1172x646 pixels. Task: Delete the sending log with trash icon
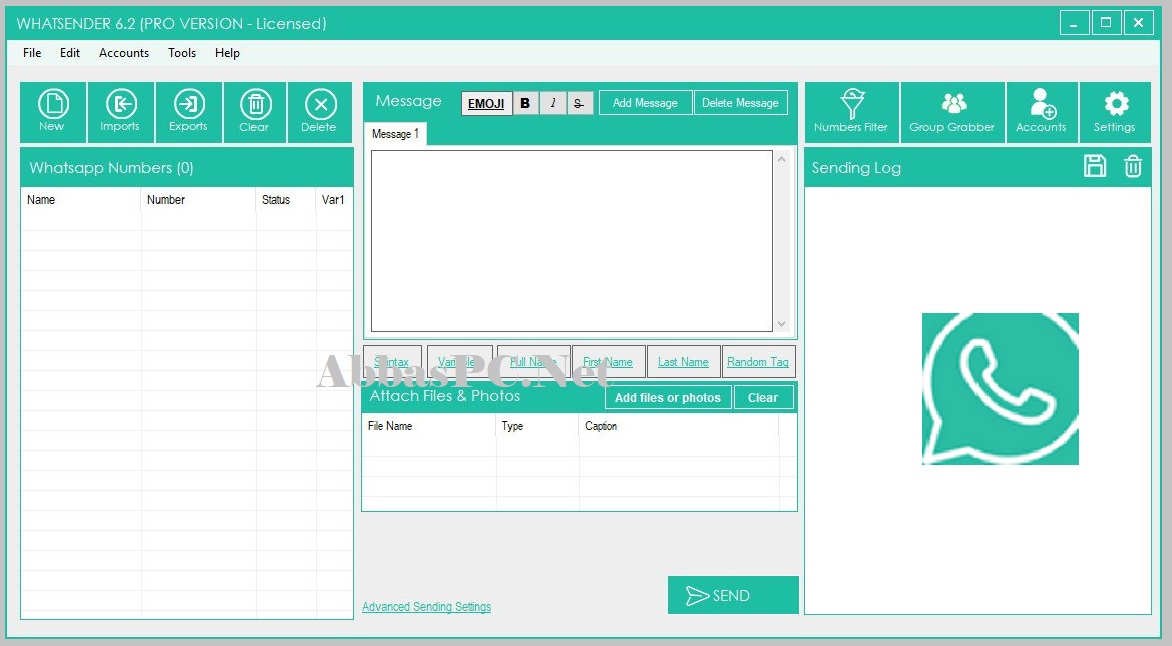coord(1133,166)
